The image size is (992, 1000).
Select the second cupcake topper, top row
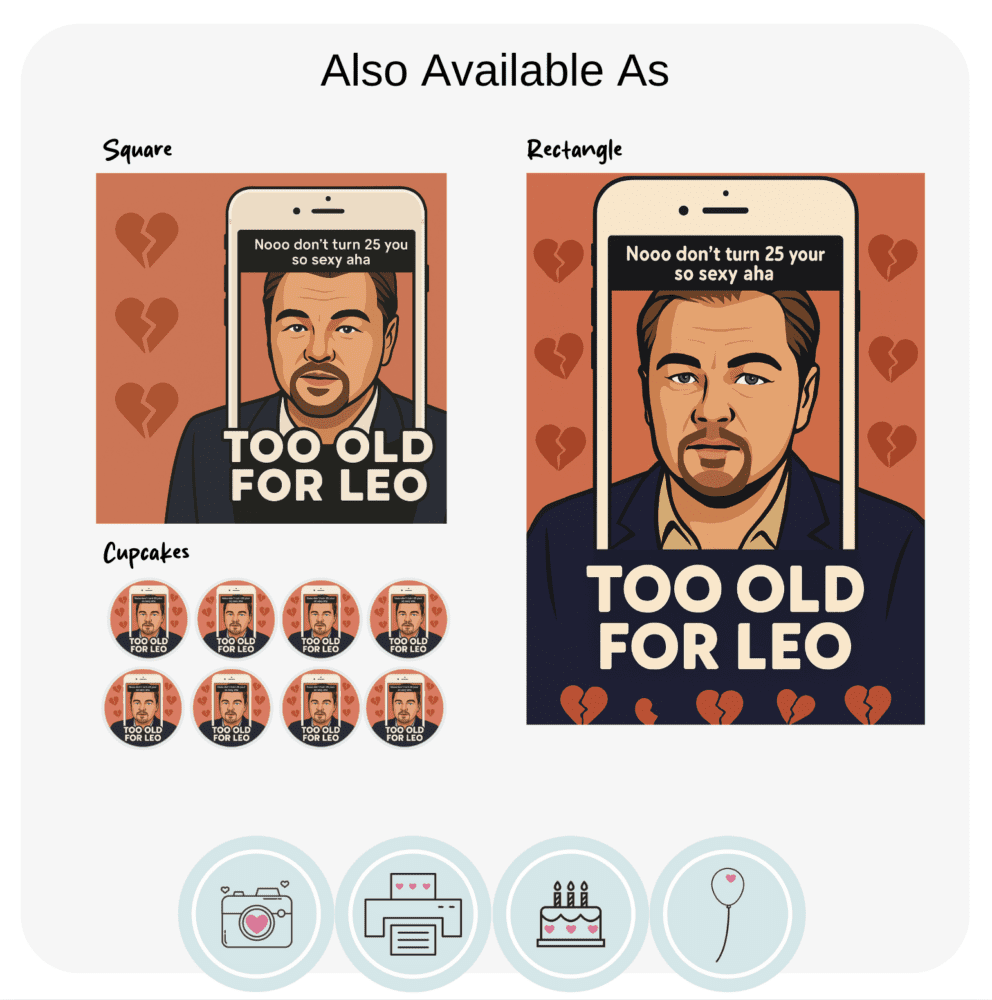click(235, 619)
